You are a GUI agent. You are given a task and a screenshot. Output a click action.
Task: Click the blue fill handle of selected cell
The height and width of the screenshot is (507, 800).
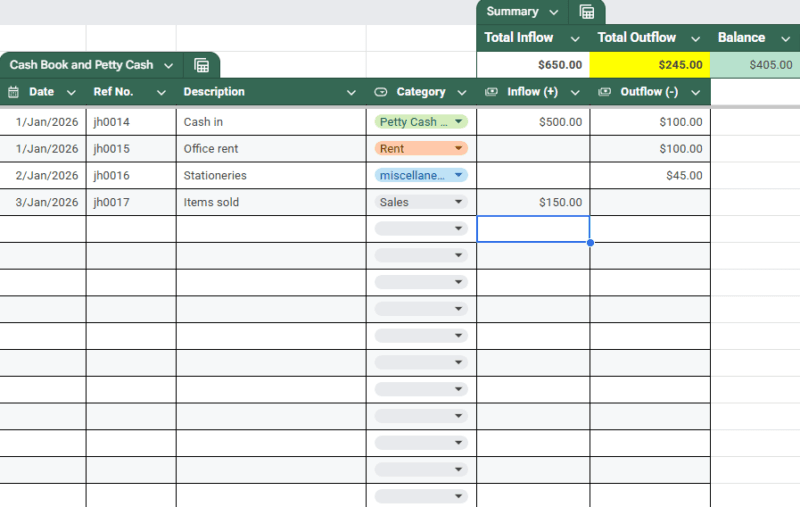point(590,243)
